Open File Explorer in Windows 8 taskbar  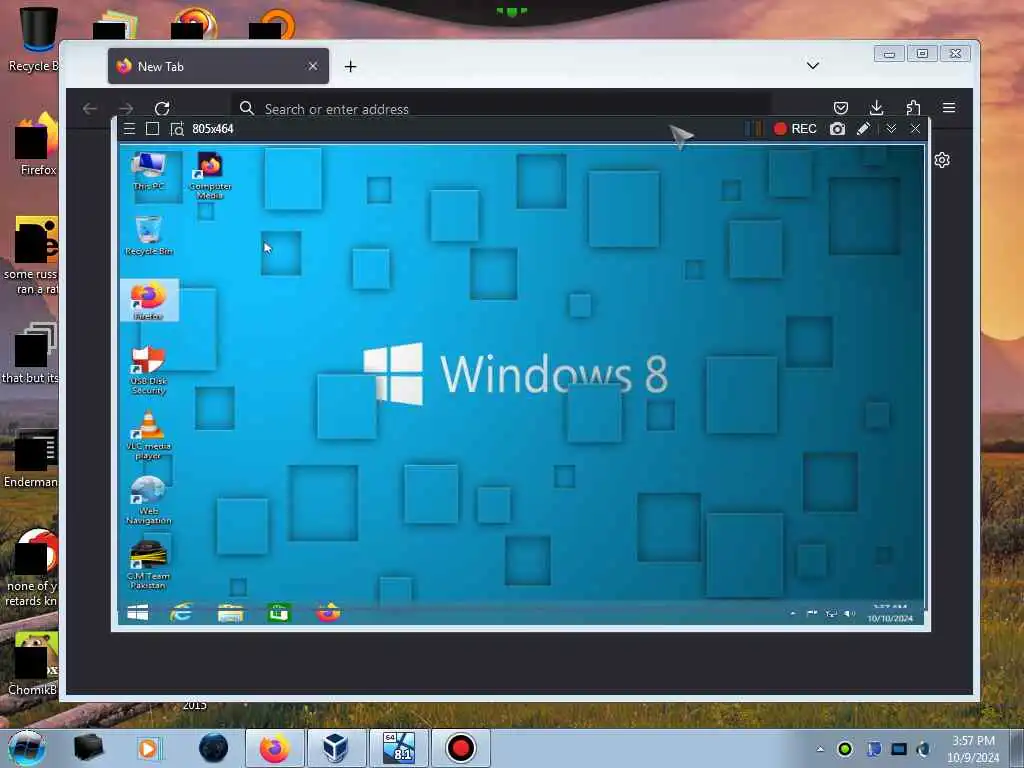point(231,613)
